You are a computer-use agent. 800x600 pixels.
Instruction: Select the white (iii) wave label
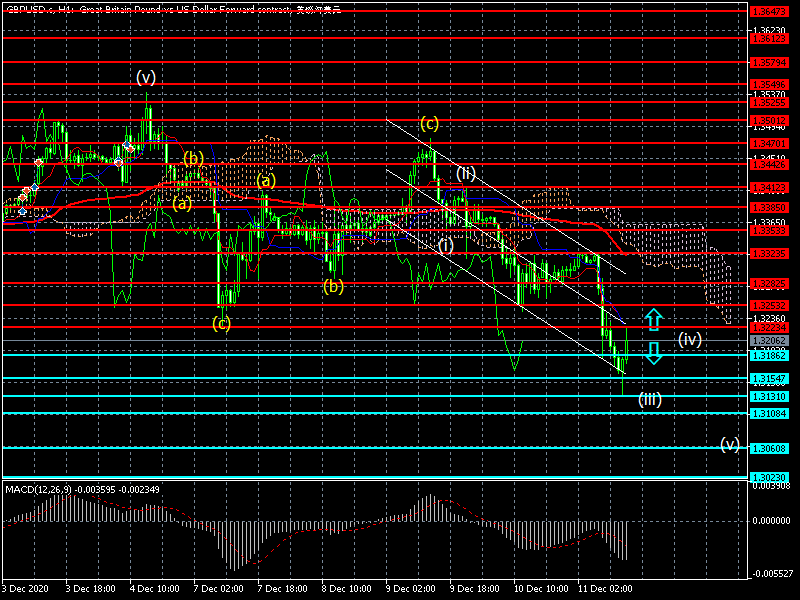[x=650, y=400]
